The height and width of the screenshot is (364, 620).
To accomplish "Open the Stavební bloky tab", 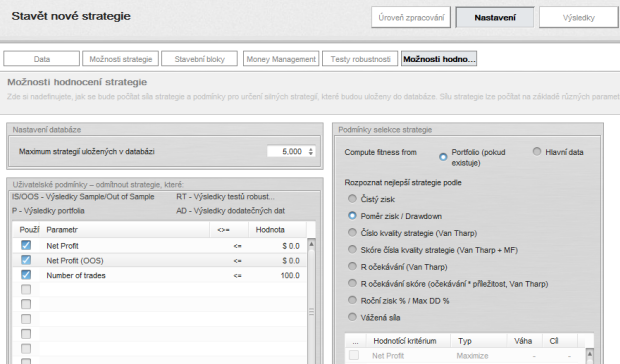I will [x=199, y=59].
